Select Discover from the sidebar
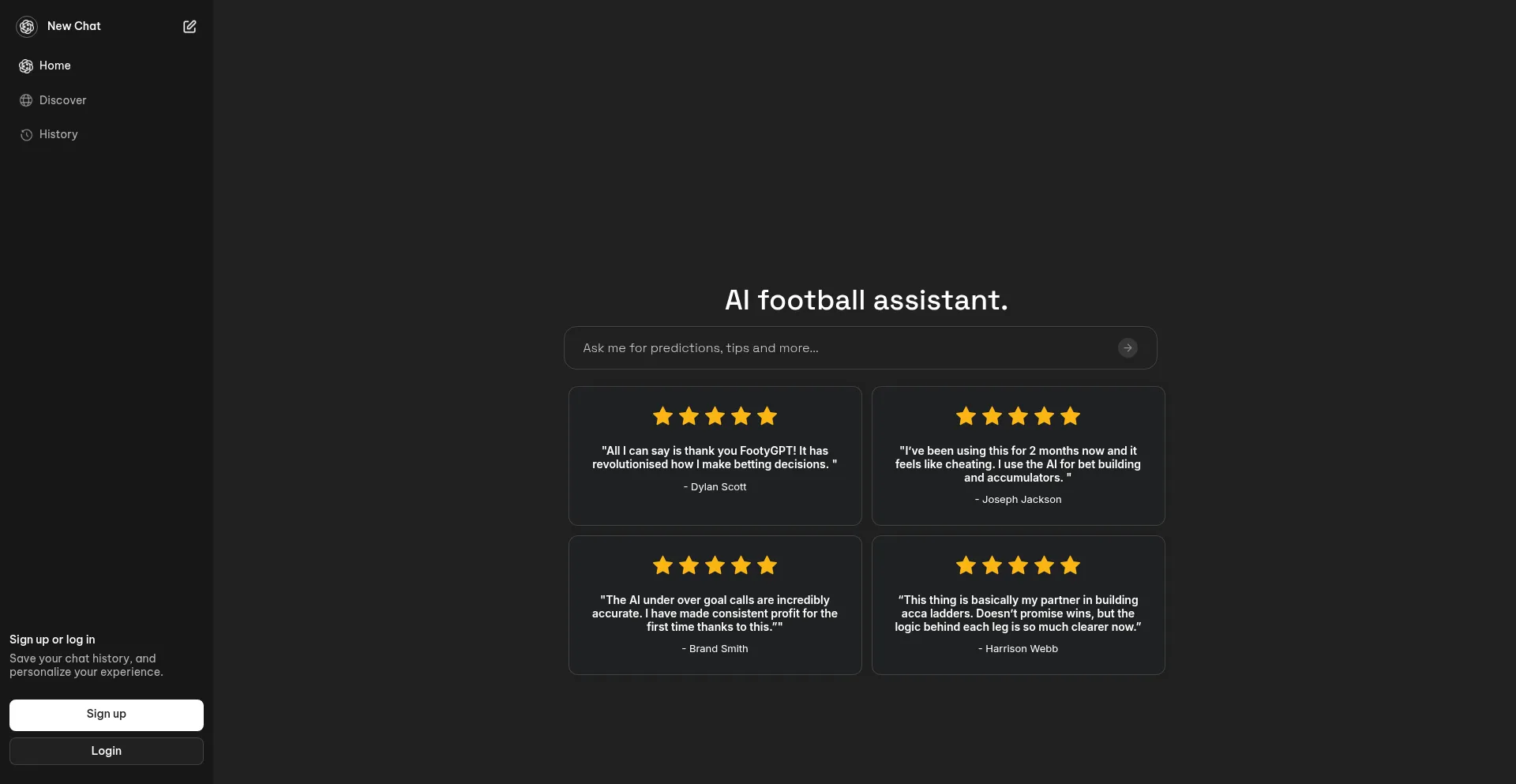Screen dimensions: 1516x784 (x=62, y=100)
